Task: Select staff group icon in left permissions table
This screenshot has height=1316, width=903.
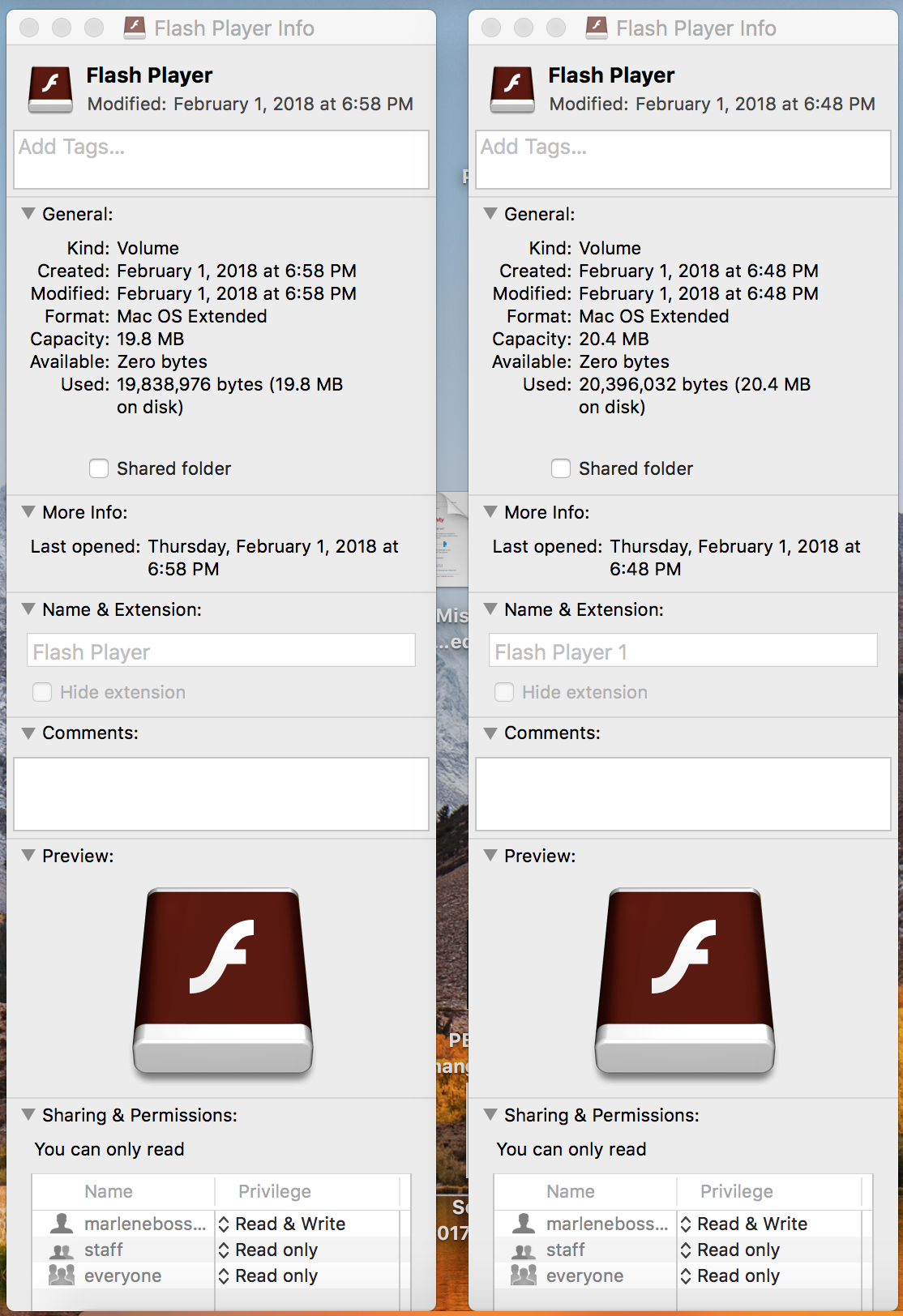Action: pos(62,1250)
